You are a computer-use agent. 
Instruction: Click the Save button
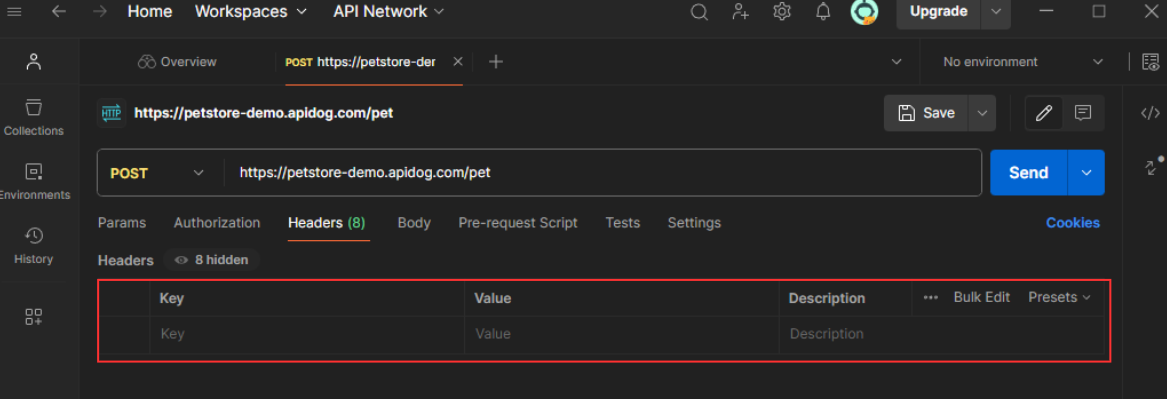927,113
